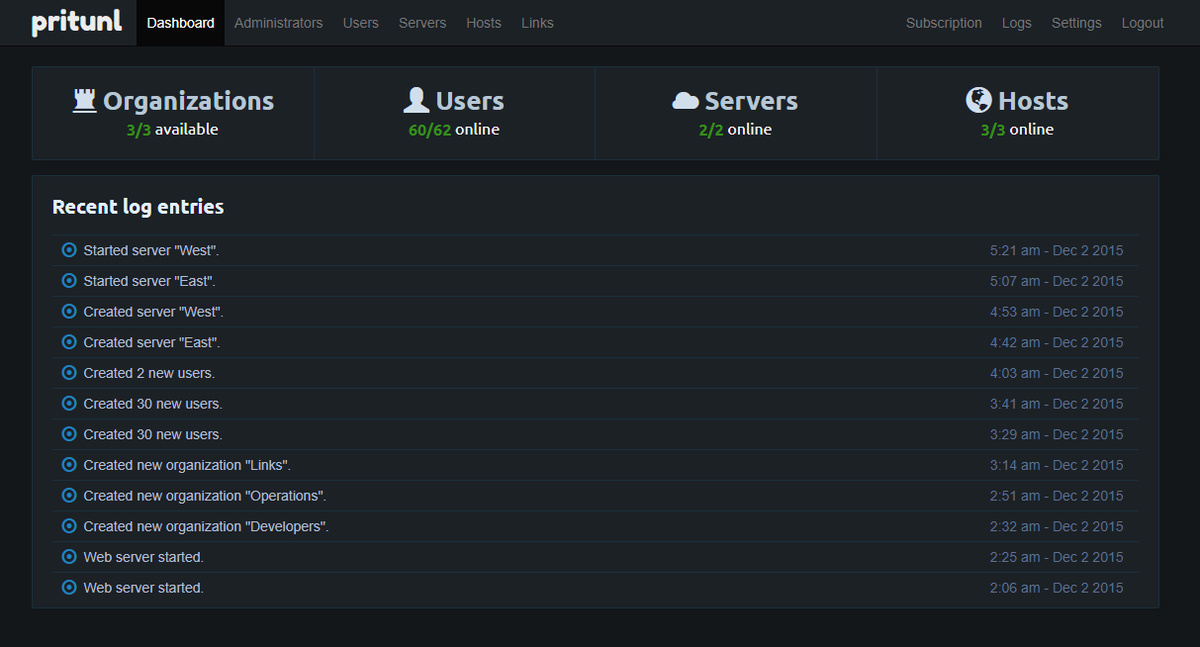Click the Servers cloud icon
The image size is (1200, 647).
[x=686, y=100]
